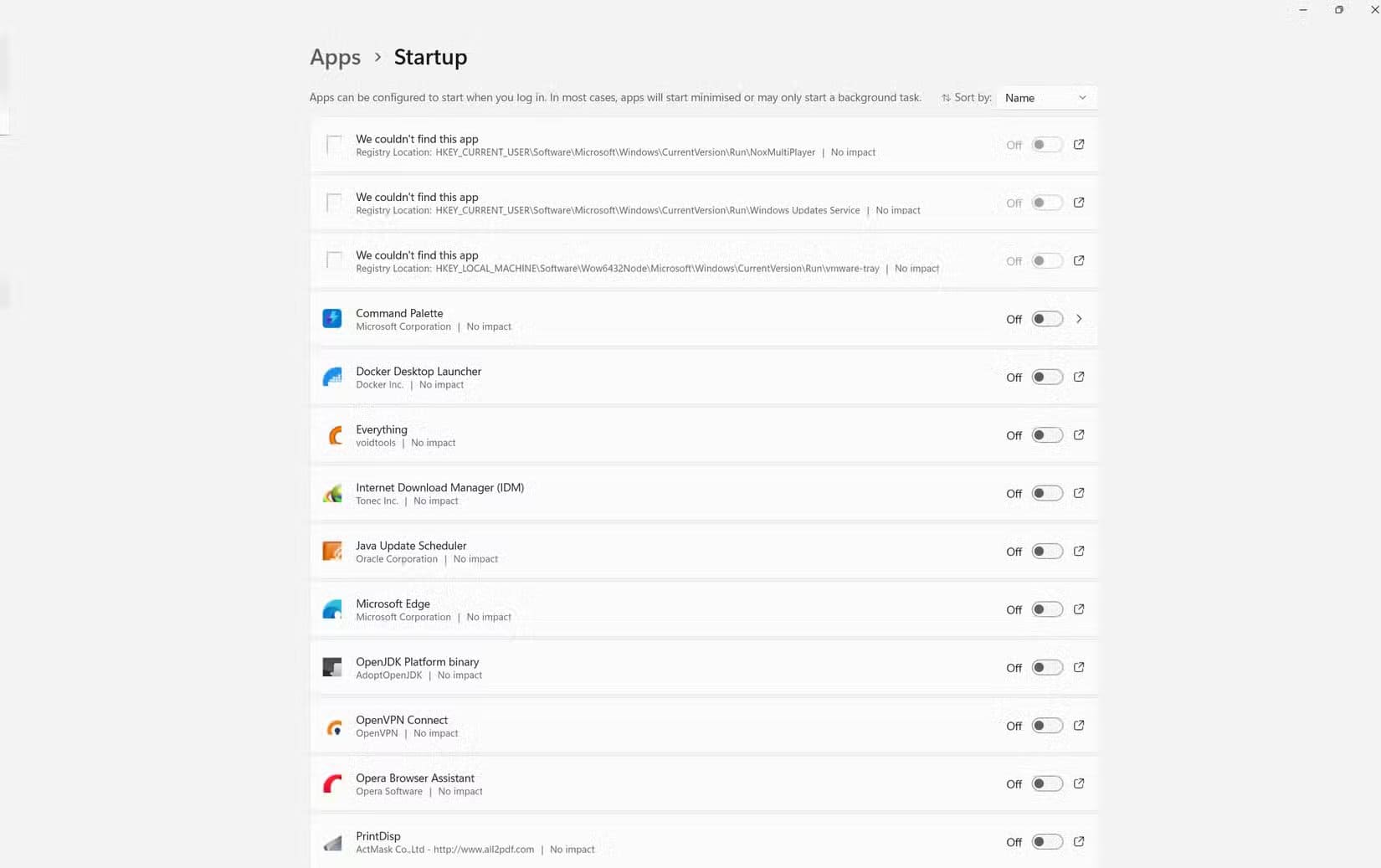Click the Internet Download Manager icon
This screenshot has height=868, width=1381.
tap(332, 493)
